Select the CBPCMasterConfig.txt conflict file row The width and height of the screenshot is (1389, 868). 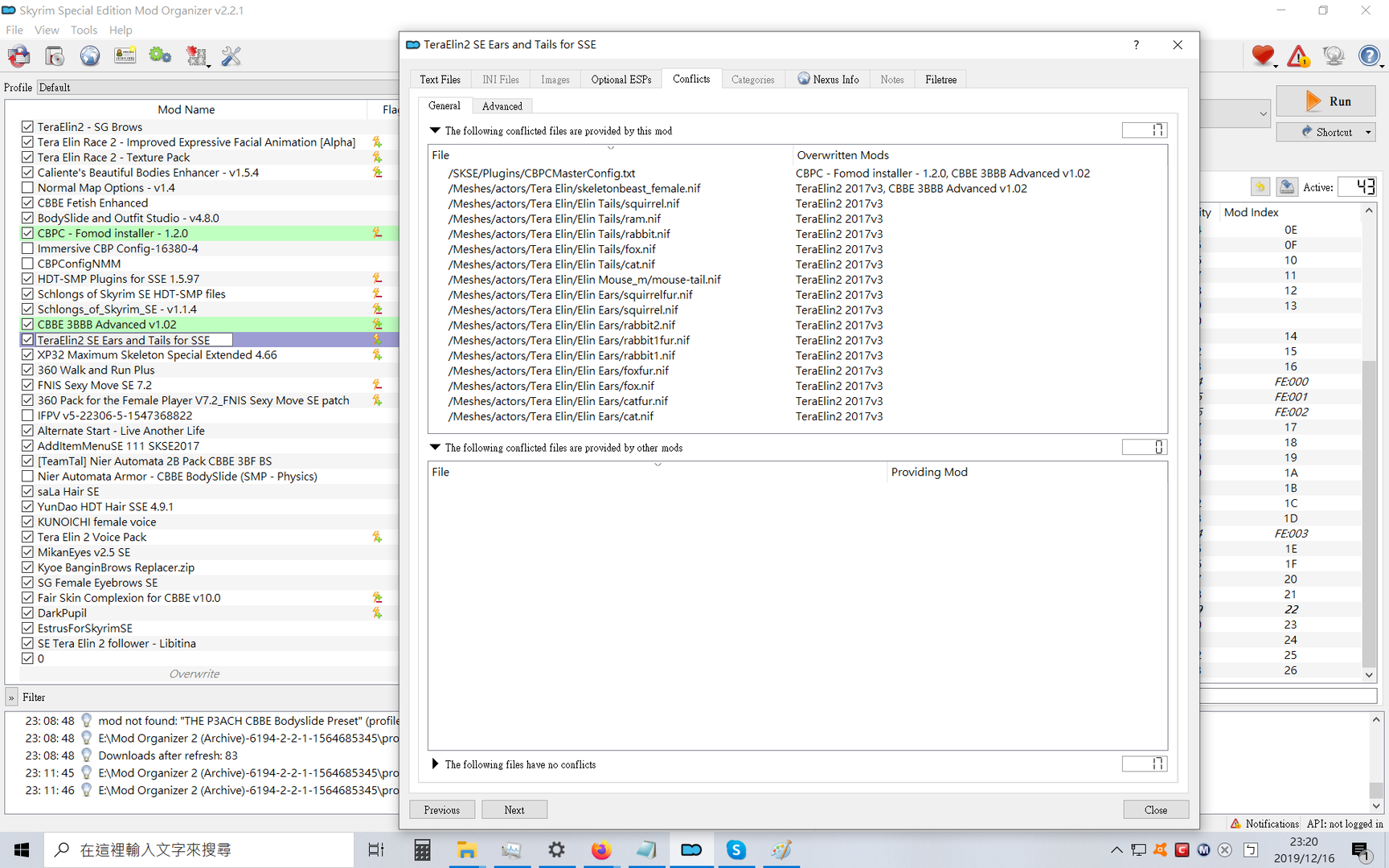click(797, 173)
